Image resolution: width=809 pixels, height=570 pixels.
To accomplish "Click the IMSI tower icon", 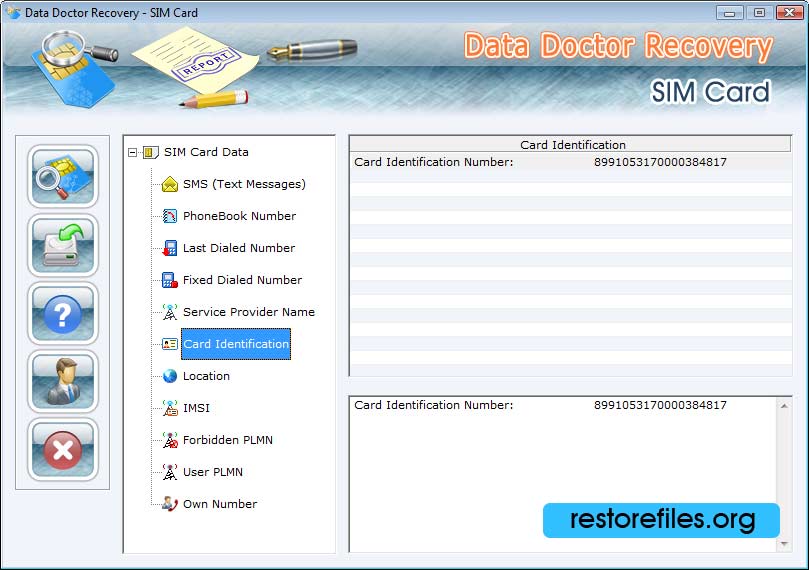I will pyautogui.click(x=170, y=408).
